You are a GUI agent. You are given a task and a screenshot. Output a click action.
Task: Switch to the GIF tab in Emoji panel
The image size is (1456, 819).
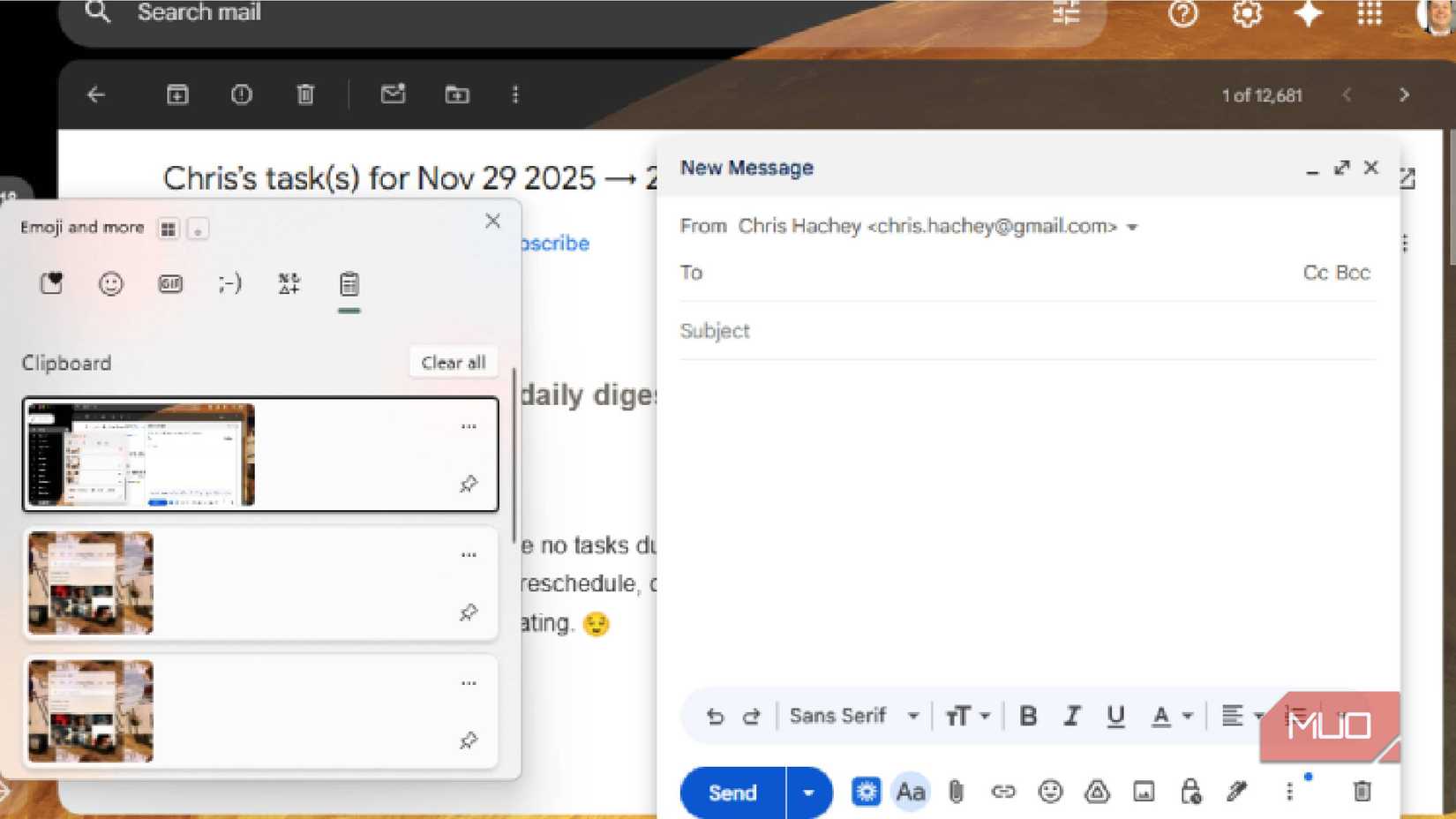pos(170,284)
